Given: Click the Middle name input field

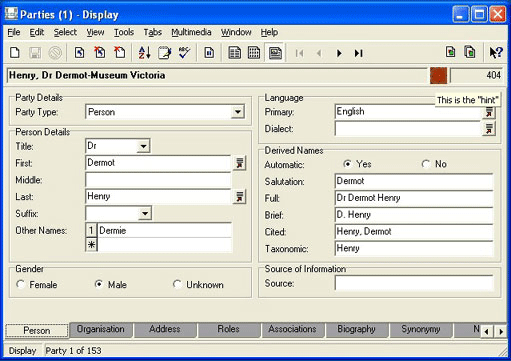Looking at the screenshot, I should [x=158, y=180].
